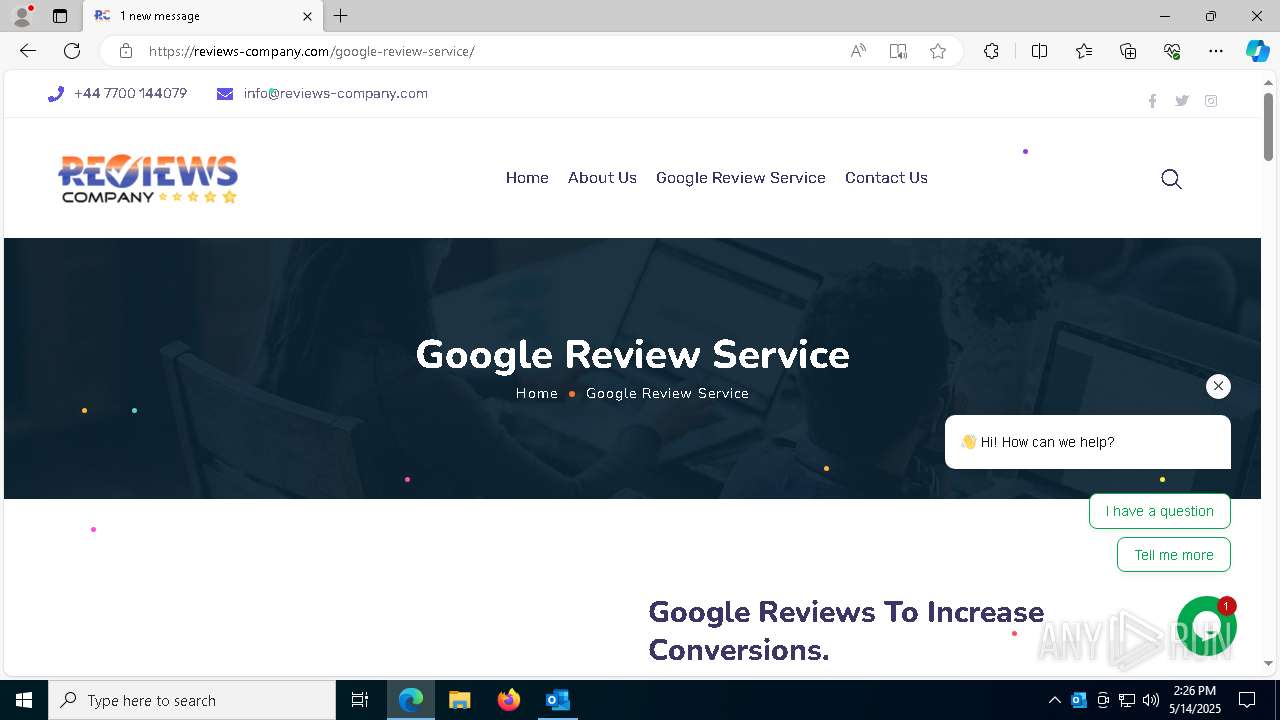Click the page vertical scrollbar thumb
1280x720 pixels.
click(x=1268, y=127)
